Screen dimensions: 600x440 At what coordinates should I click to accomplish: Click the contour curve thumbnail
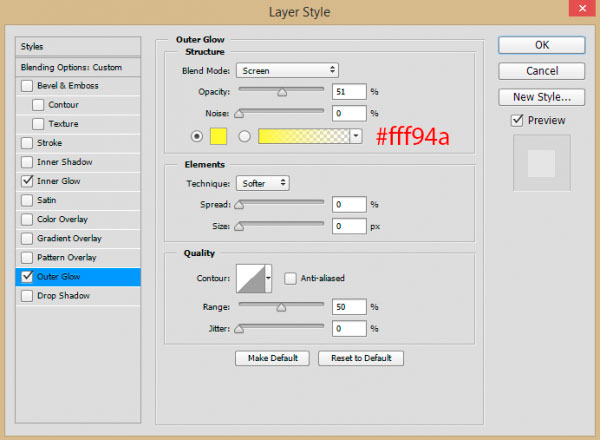tap(251, 279)
